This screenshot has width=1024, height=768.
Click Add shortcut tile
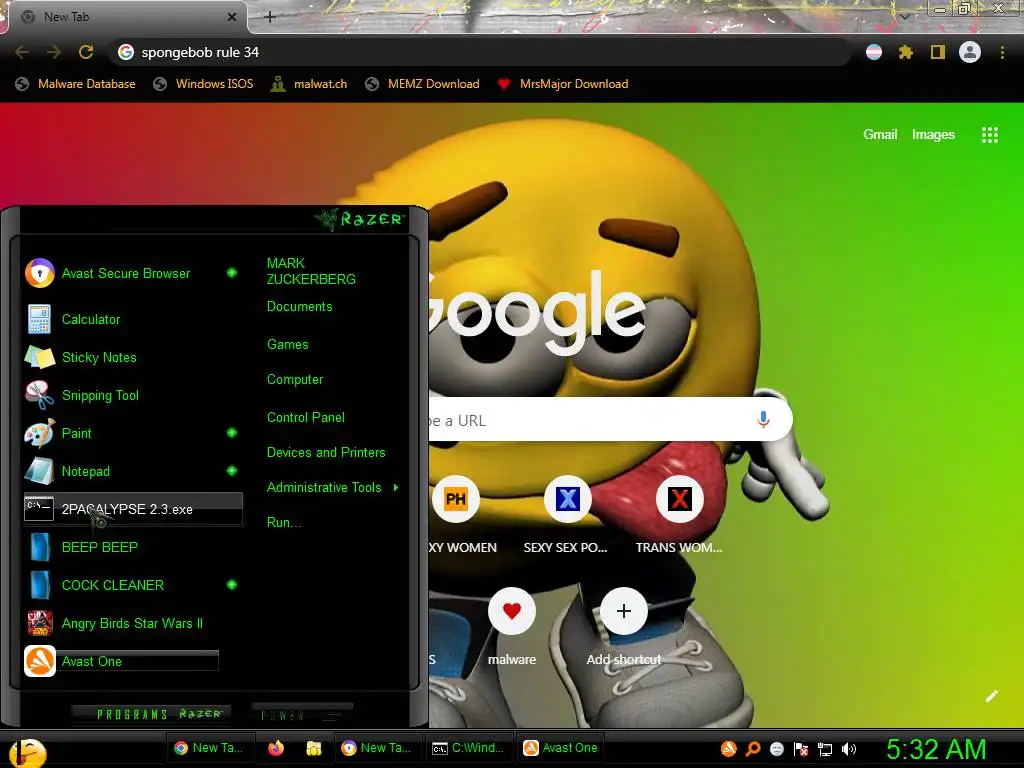[624, 611]
